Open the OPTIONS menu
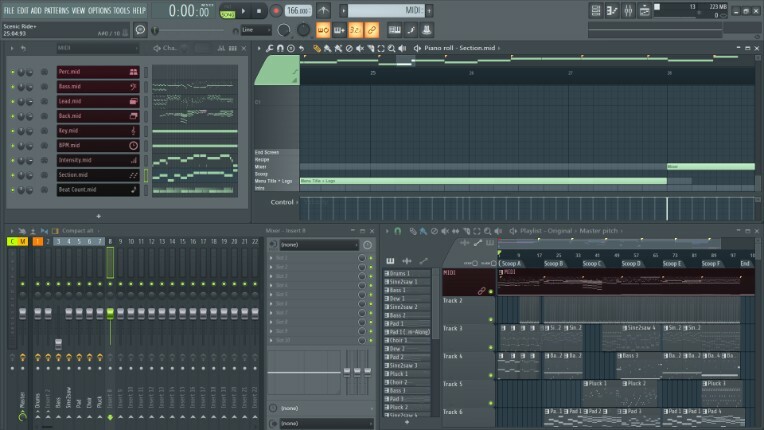Viewport: 764px width, 430px height. click(99, 10)
